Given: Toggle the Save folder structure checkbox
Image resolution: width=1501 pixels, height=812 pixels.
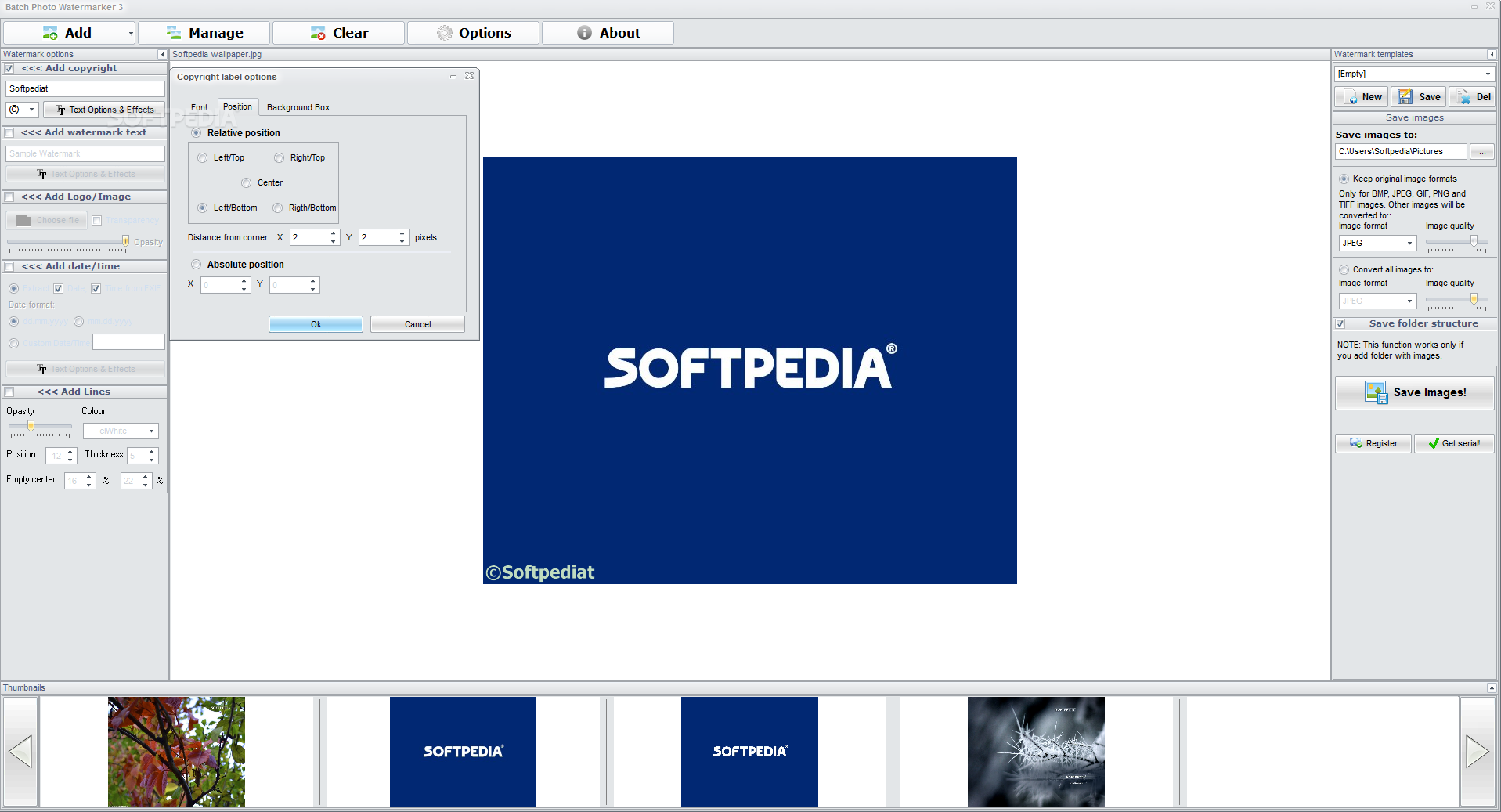Looking at the screenshot, I should (x=1340, y=324).
